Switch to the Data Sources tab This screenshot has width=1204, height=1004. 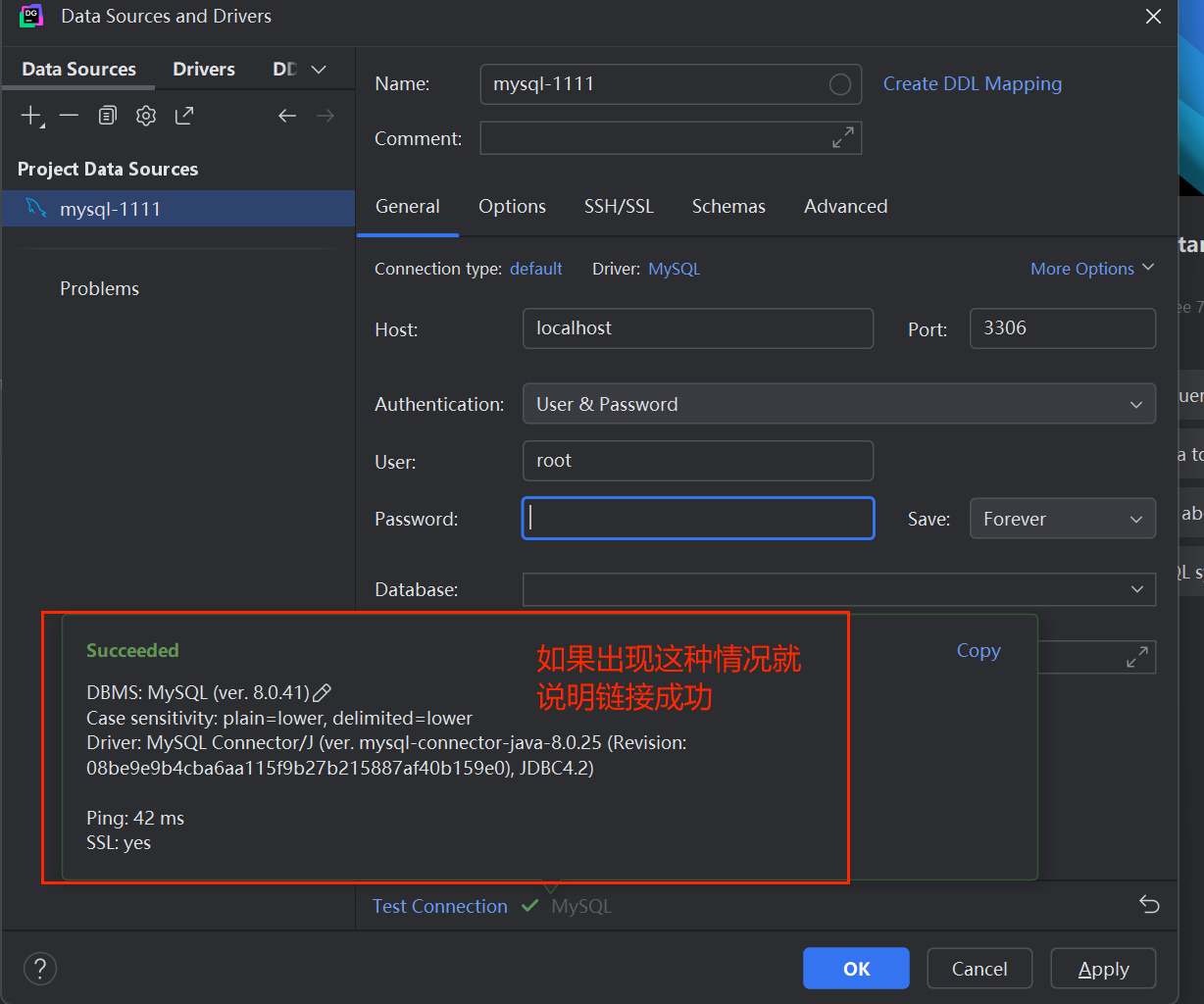[x=79, y=69]
